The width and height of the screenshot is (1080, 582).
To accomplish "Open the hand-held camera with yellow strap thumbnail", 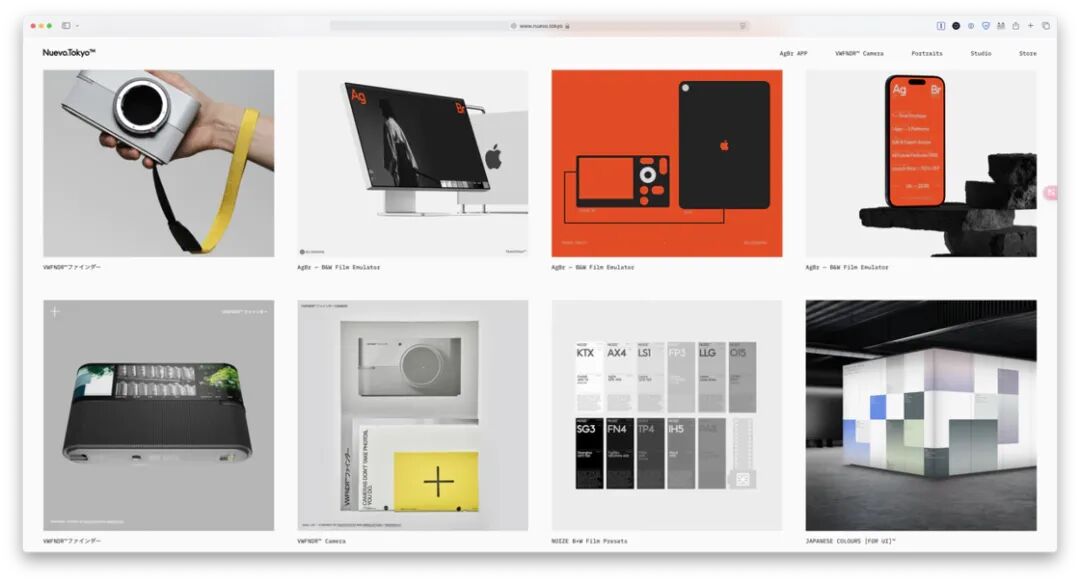I will (x=158, y=163).
